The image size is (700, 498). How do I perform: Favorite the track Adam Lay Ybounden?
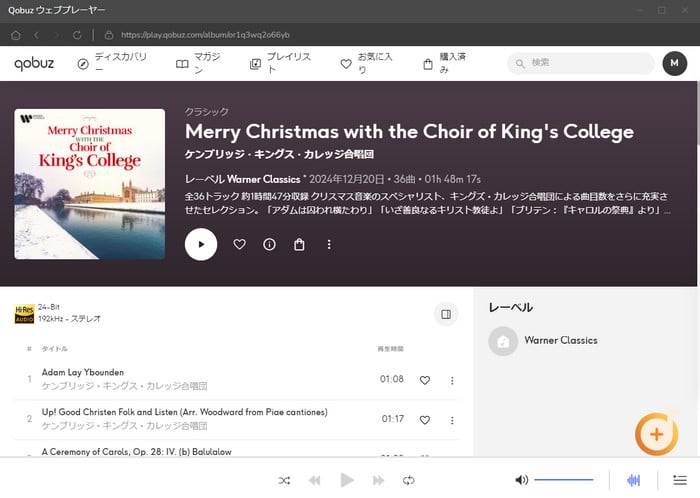click(x=425, y=380)
